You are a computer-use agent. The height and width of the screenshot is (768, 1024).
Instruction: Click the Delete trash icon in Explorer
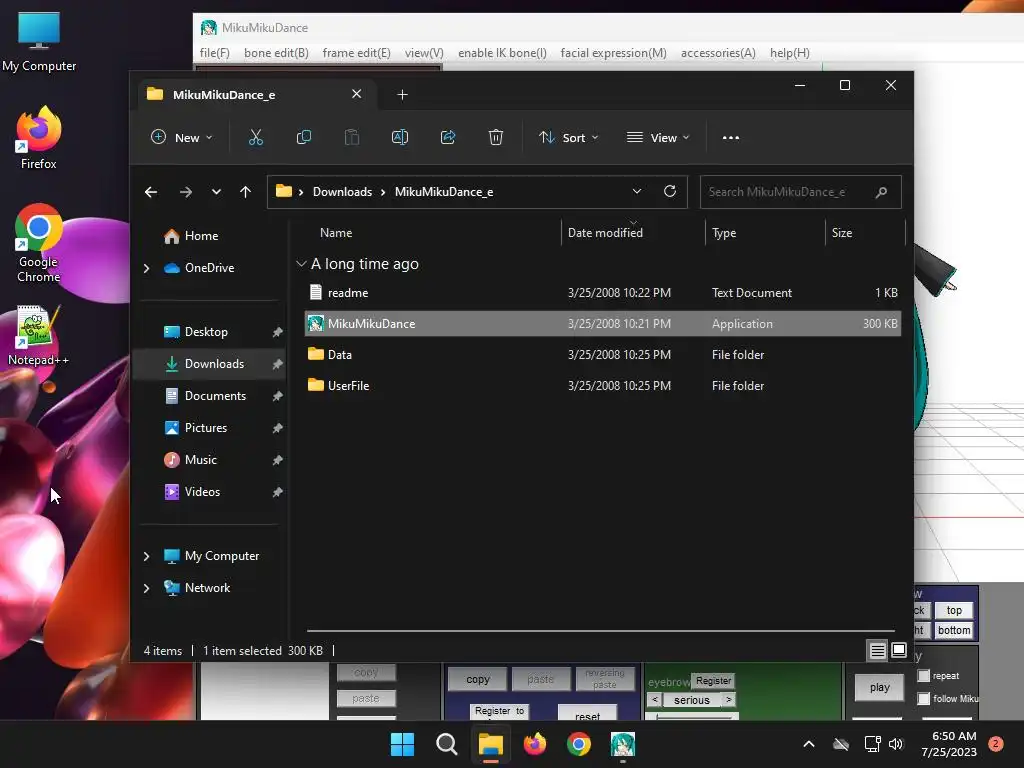tap(496, 137)
